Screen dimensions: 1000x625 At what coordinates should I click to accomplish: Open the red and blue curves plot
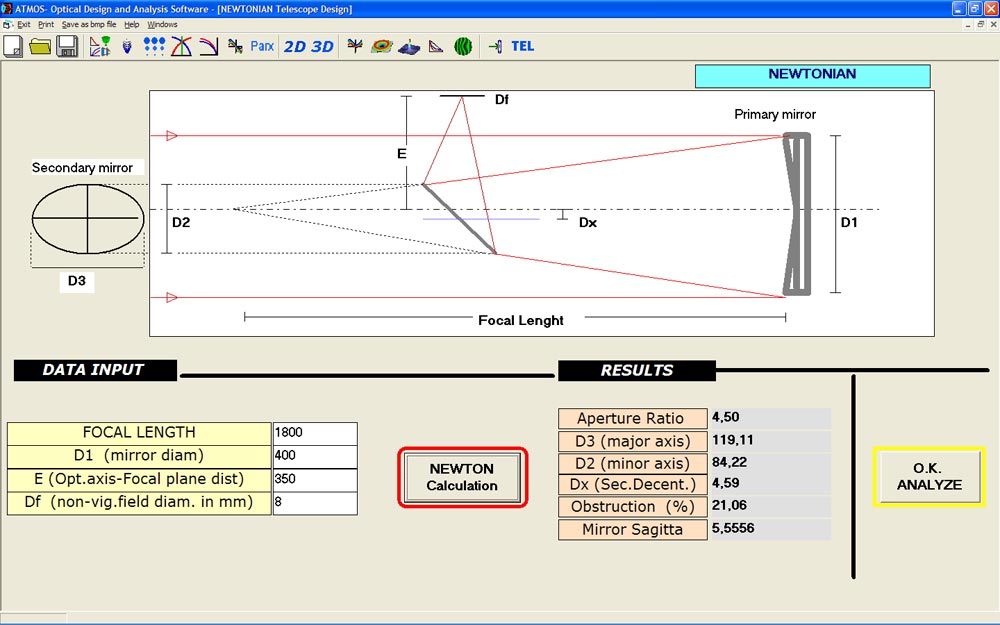click(x=181, y=47)
